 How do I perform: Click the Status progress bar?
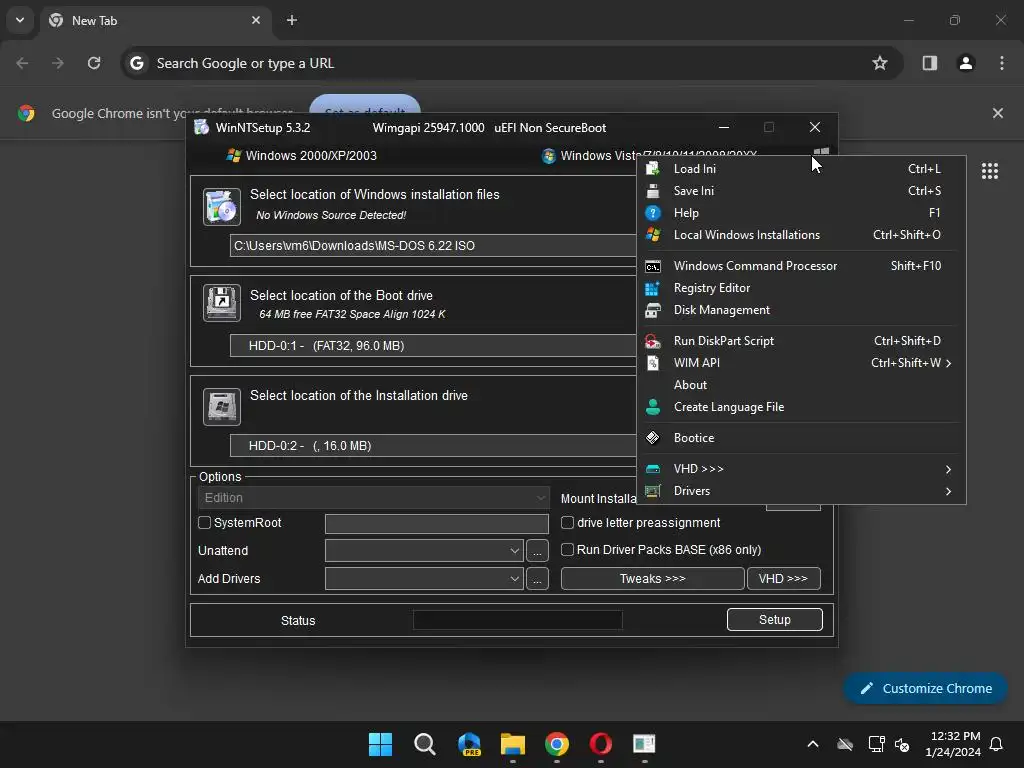[518, 620]
